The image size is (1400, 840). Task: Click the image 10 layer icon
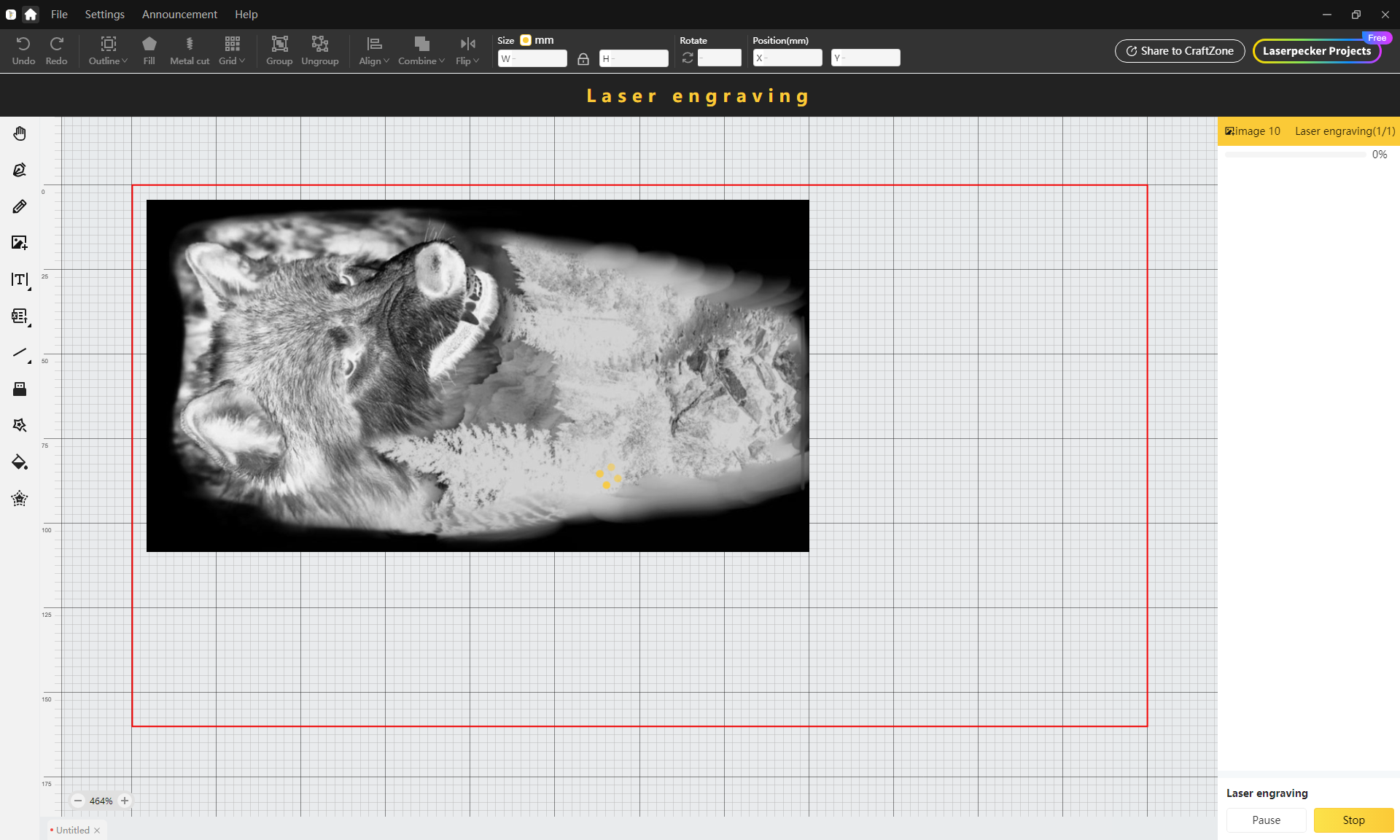point(1229,131)
